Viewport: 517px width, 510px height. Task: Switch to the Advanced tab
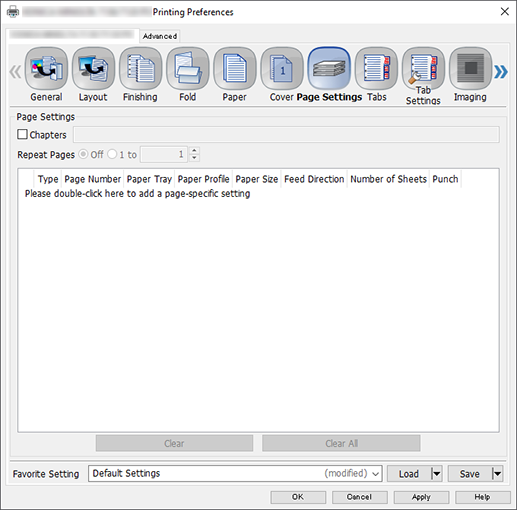pos(160,36)
